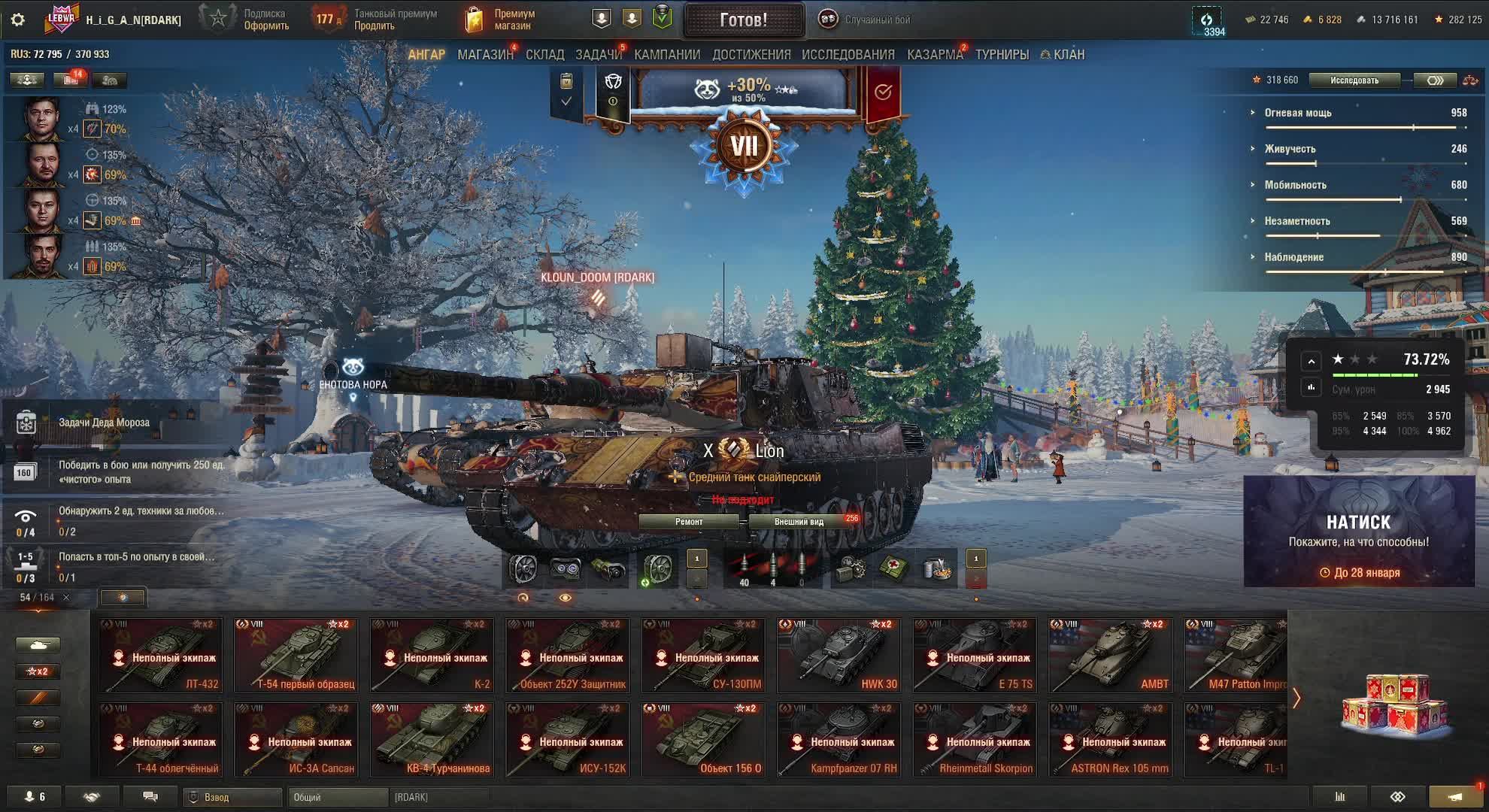Open the Взвод platoon dropdown
This screenshot has height=812, width=1489.
[x=233, y=797]
